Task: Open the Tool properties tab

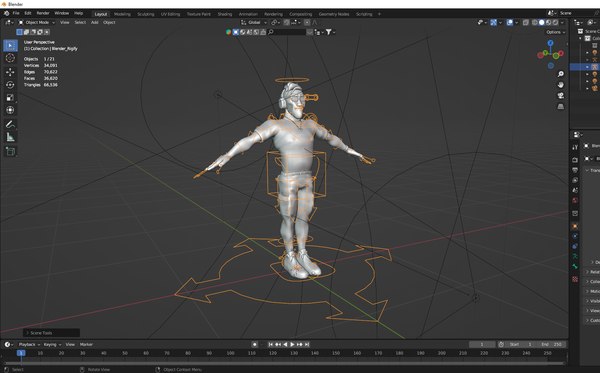Action: coord(575,147)
